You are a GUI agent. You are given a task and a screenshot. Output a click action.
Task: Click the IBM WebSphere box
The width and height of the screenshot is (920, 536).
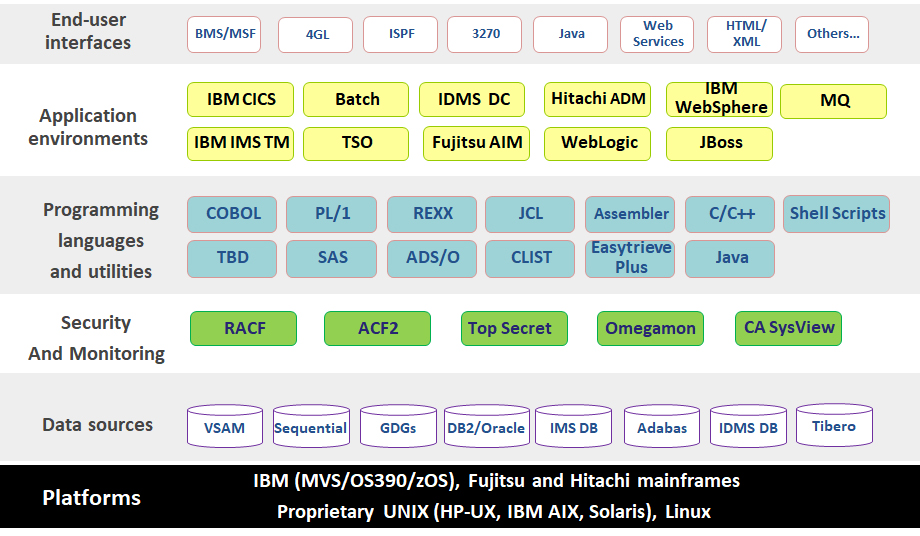point(719,99)
